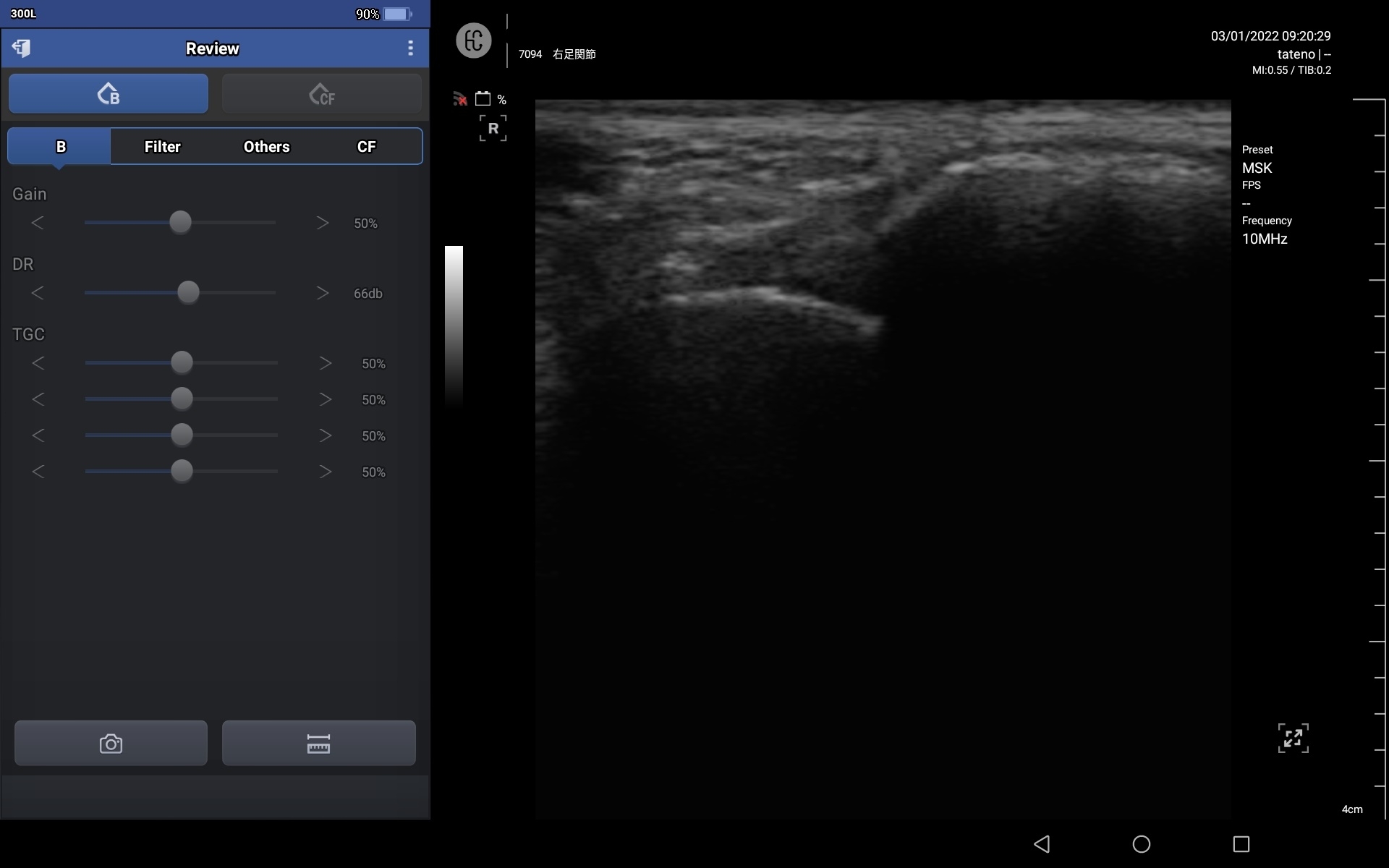
Task: Click the probe battery icon
Action: [x=483, y=99]
